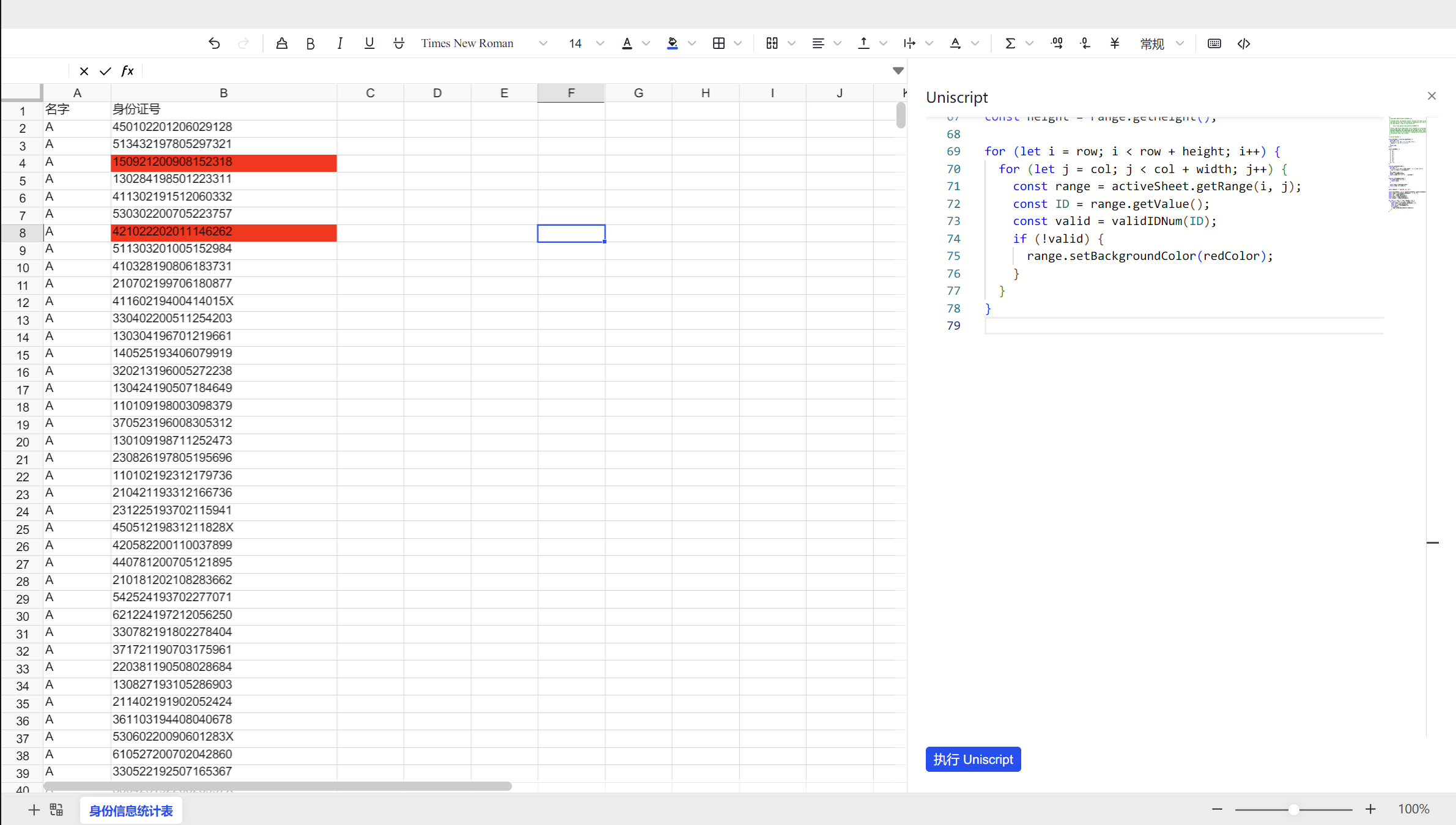Toggle bold formatting

(311, 43)
